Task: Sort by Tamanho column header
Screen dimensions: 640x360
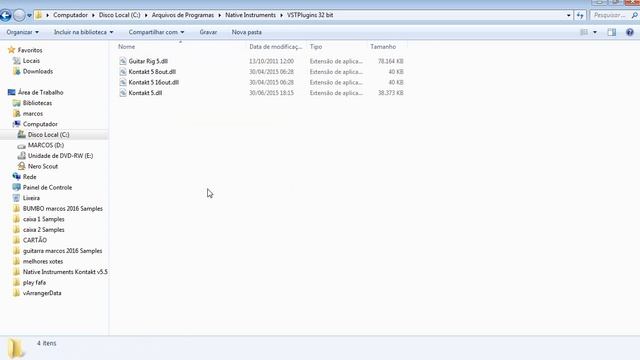Action: pyautogui.click(x=383, y=47)
